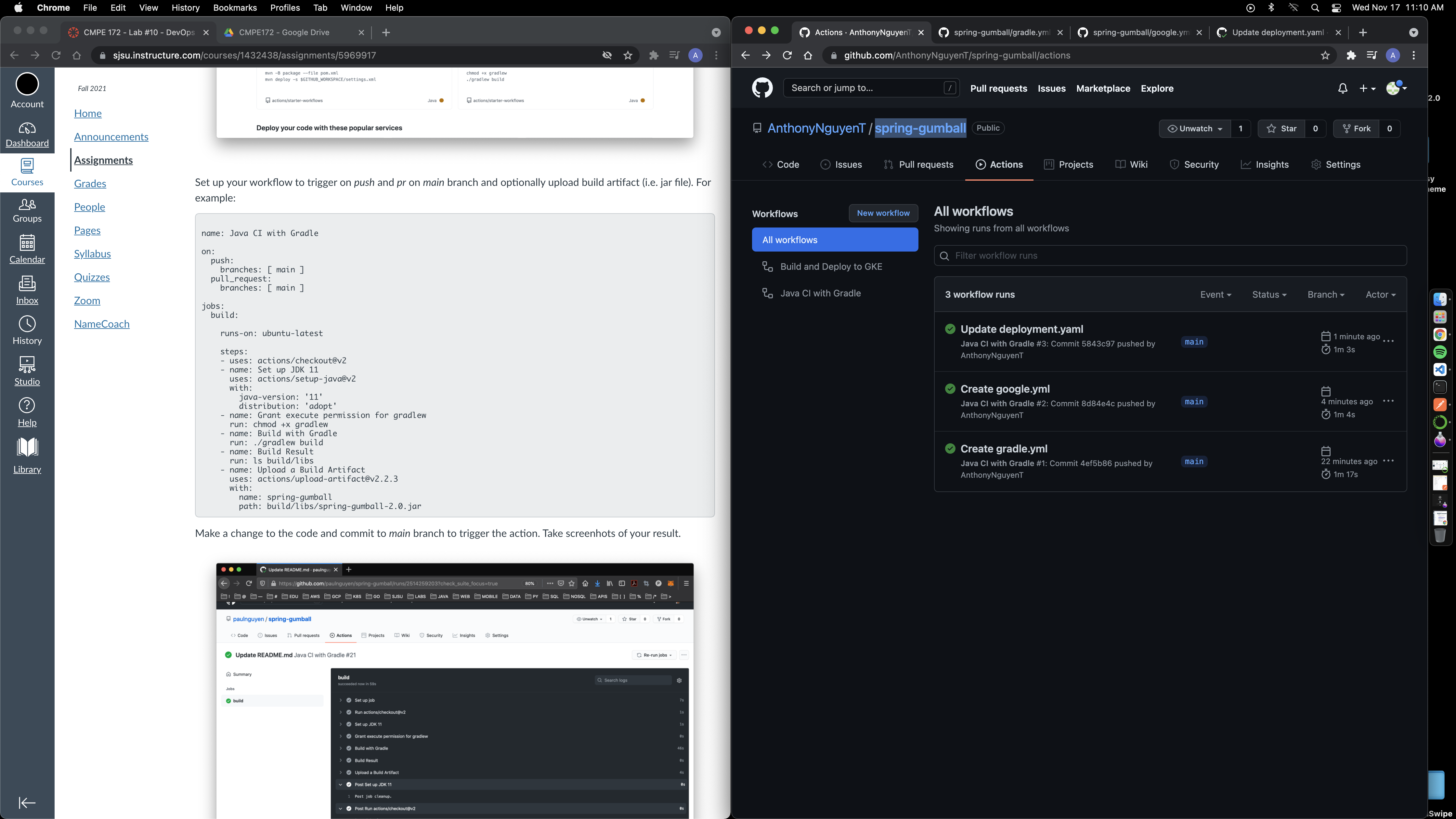Open the Bookmarks menu in menu bar
1456x819 pixels.
(x=235, y=8)
